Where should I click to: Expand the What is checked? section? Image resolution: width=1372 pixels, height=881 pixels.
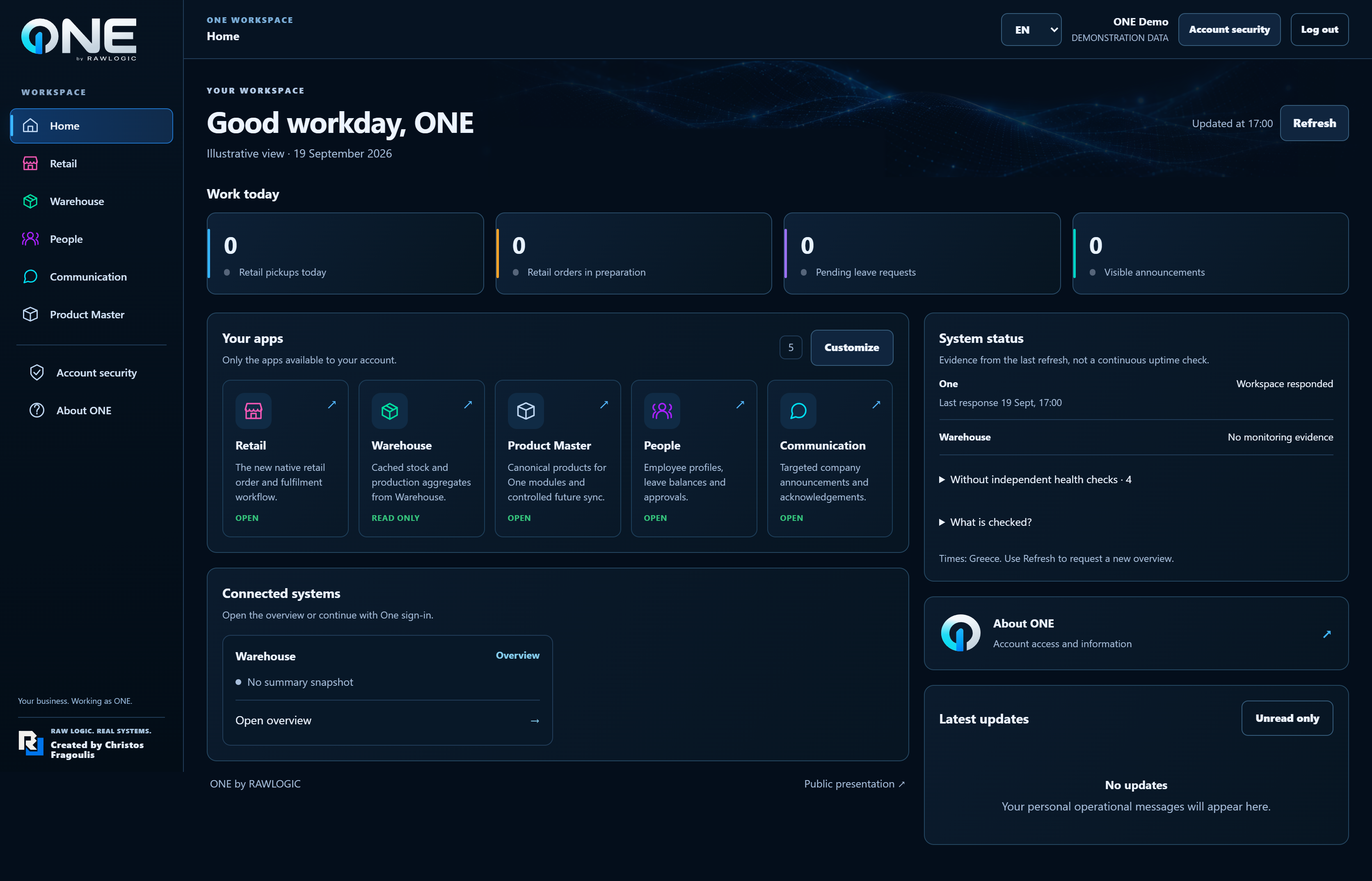(x=985, y=522)
